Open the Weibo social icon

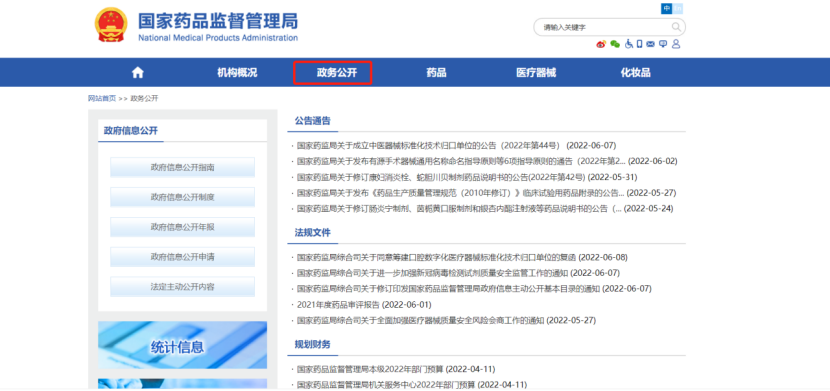[x=601, y=44]
